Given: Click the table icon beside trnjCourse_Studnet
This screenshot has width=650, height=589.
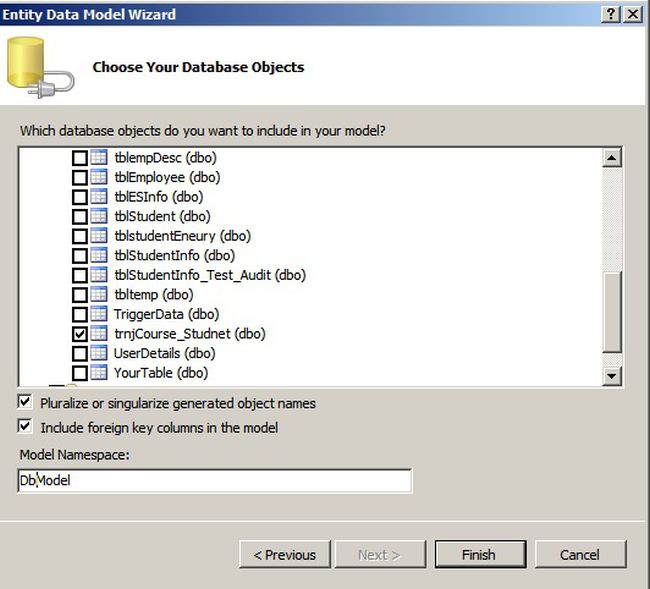Looking at the screenshot, I should pos(99,333).
